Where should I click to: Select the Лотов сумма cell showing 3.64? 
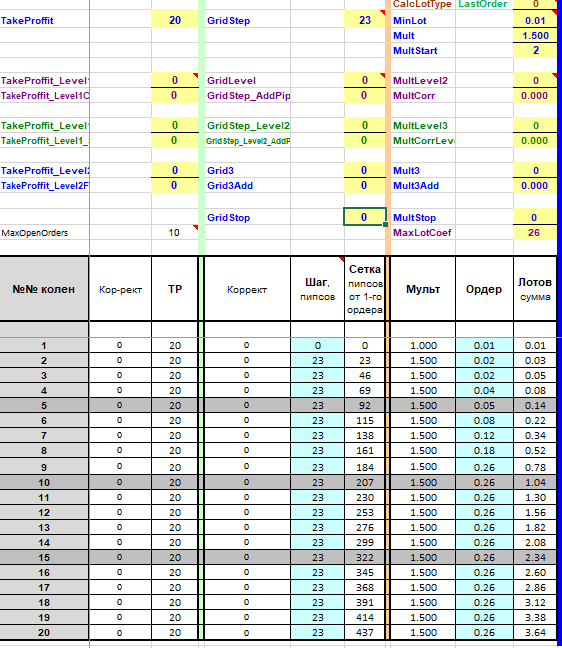(535, 632)
